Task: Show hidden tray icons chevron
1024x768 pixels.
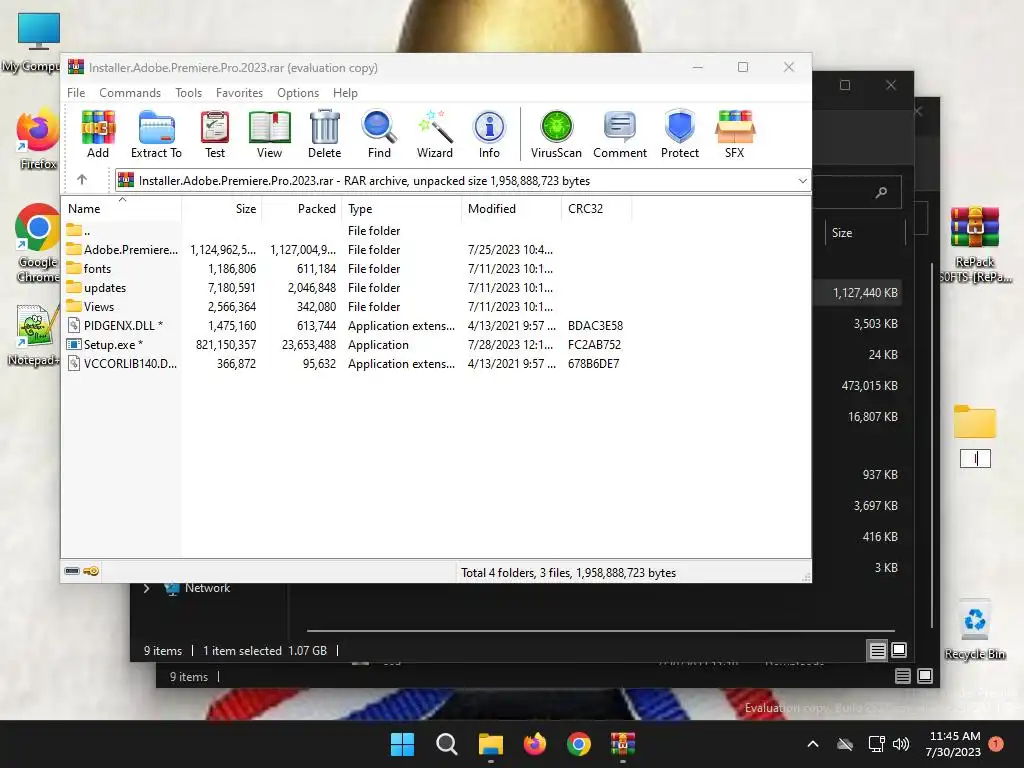Action: 813,744
